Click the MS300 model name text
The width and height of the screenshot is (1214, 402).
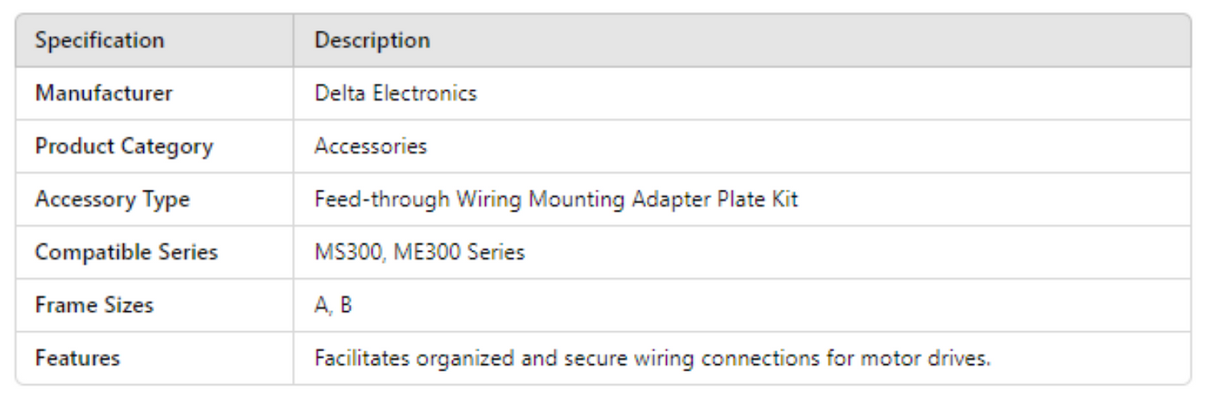pos(342,253)
